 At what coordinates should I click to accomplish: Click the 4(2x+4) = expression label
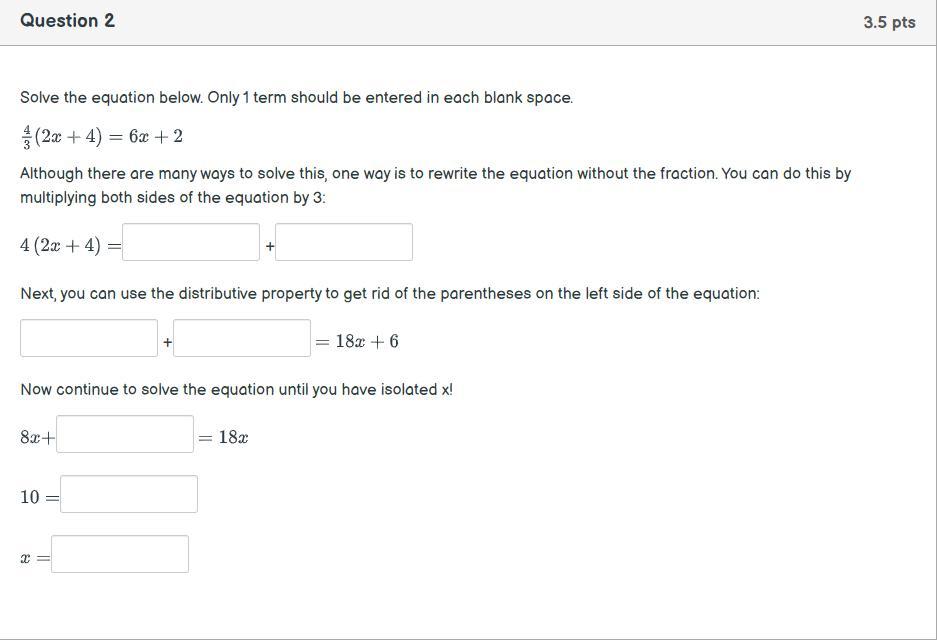(71, 246)
